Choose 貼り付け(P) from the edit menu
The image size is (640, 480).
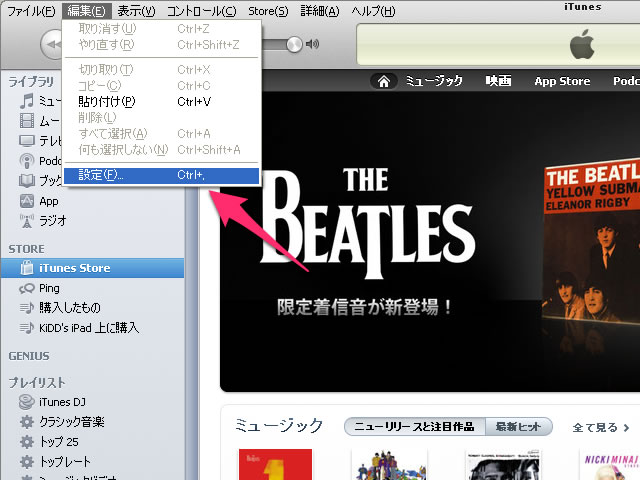(x=162, y=102)
